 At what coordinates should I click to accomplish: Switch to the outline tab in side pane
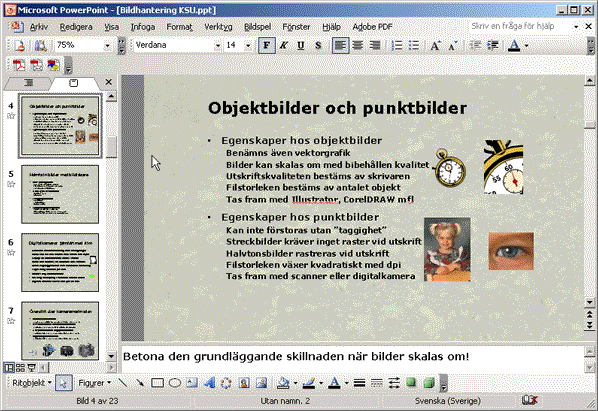28,82
